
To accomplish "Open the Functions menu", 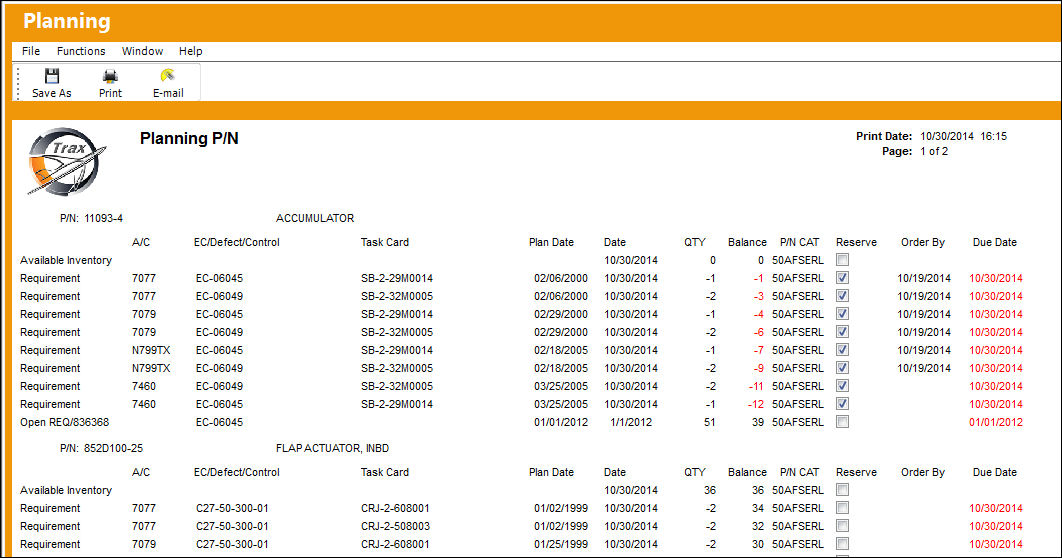I will pyautogui.click(x=81, y=51).
